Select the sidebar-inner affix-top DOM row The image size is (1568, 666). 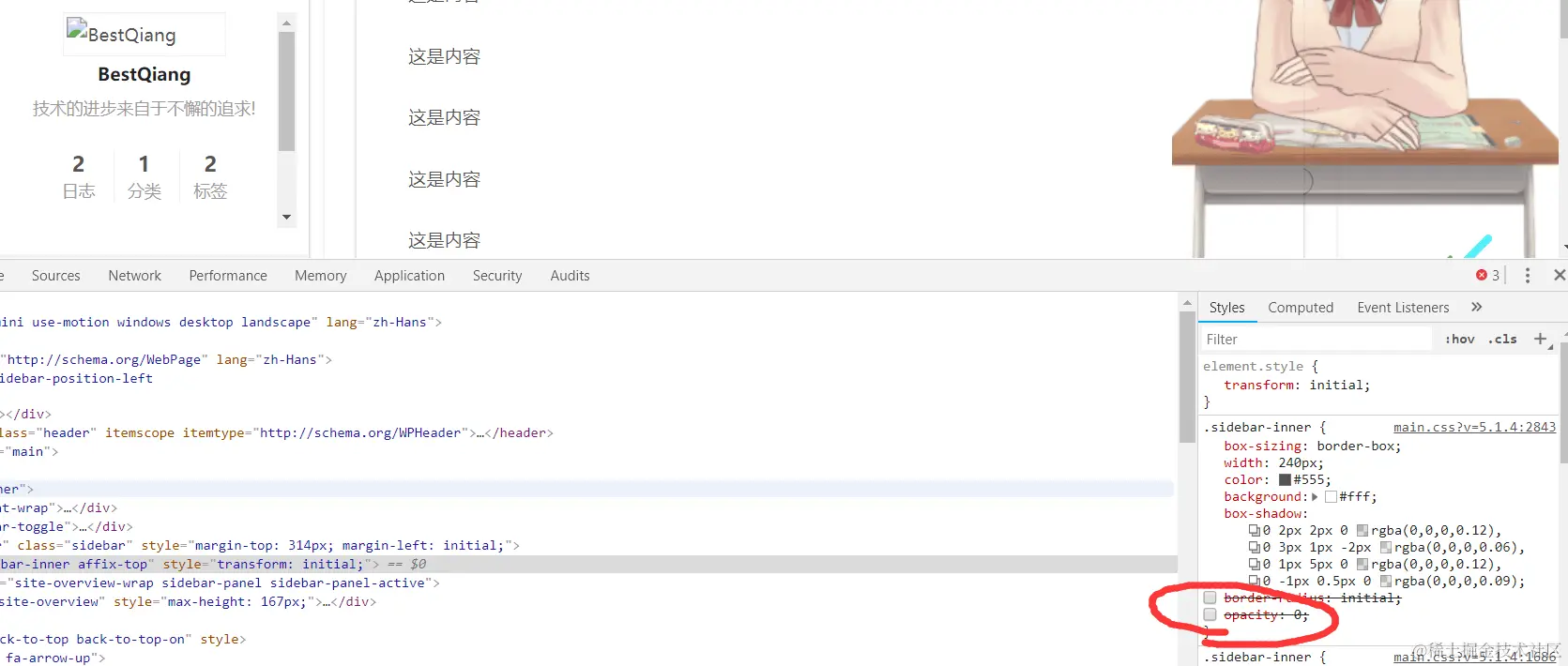point(588,564)
